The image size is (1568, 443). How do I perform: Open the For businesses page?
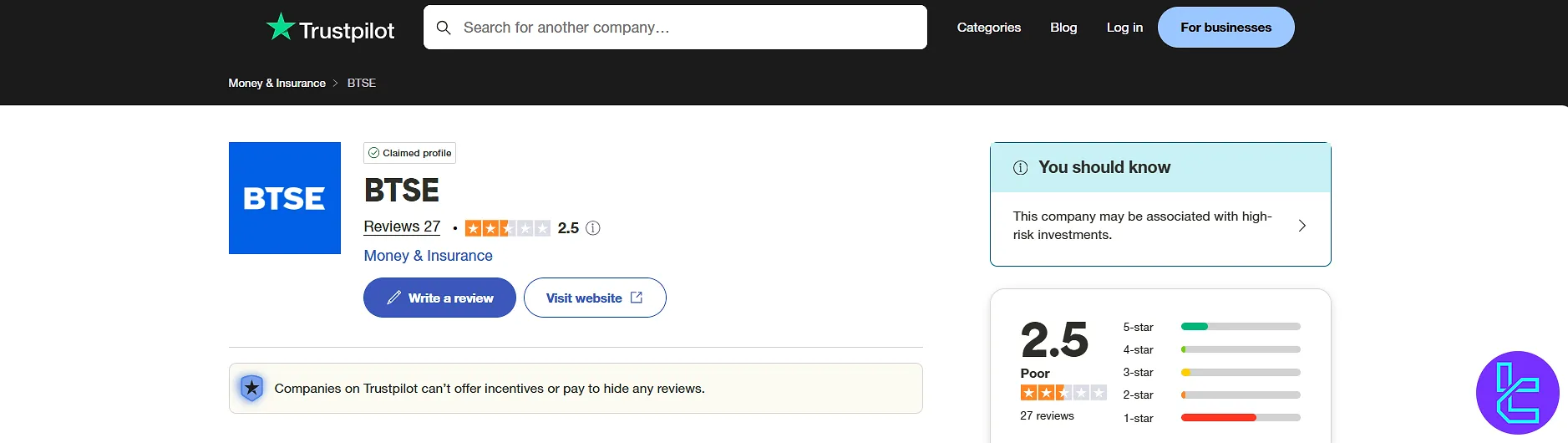[1225, 28]
